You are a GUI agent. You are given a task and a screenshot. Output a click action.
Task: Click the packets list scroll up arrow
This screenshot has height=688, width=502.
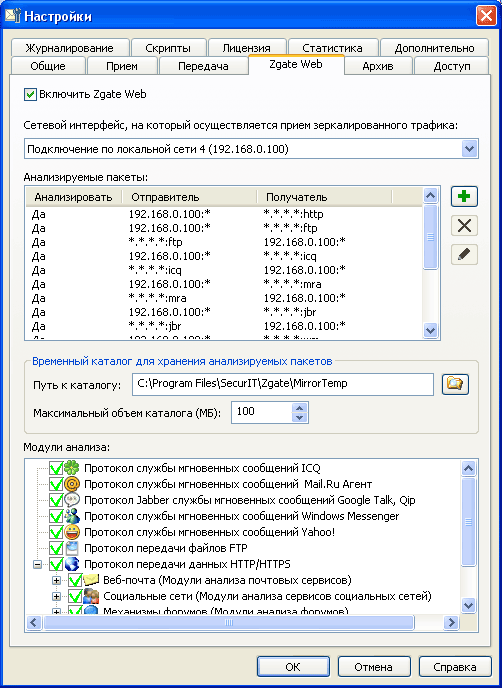[430, 196]
